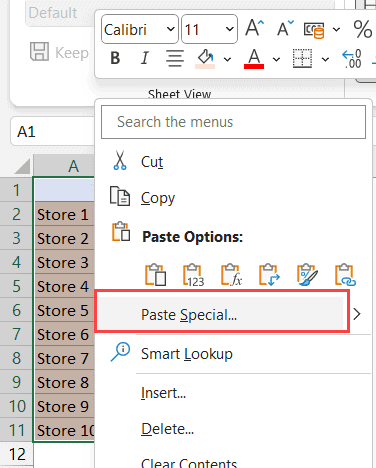Expand borders options arrow
Image resolution: width=376 pixels, height=468 pixels.
click(x=325, y=60)
